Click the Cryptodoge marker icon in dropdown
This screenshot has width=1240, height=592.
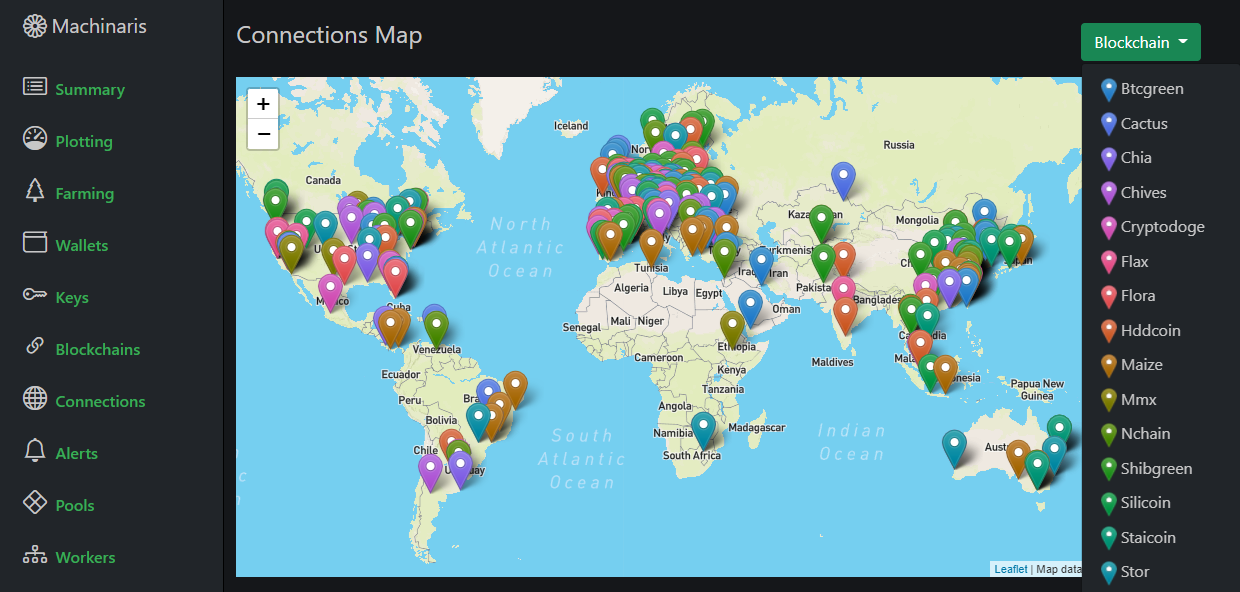(x=1108, y=227)
